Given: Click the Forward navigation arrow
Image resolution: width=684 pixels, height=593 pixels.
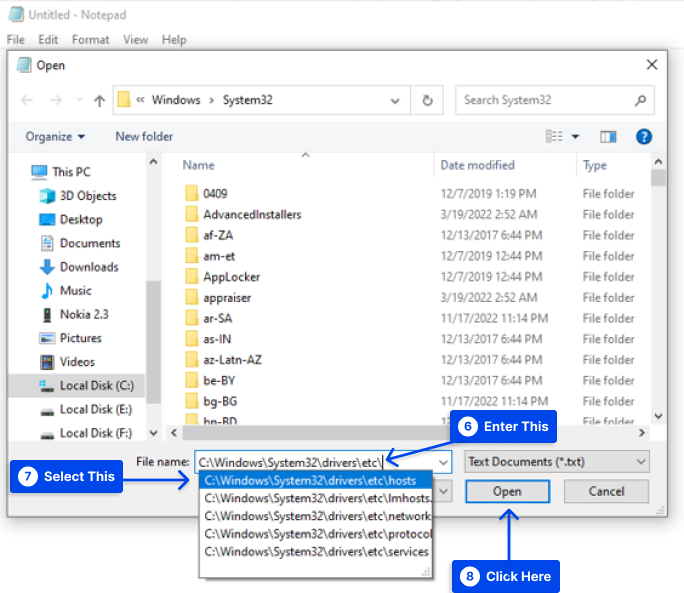Looking at the screenshot, I should coord(56,100).
